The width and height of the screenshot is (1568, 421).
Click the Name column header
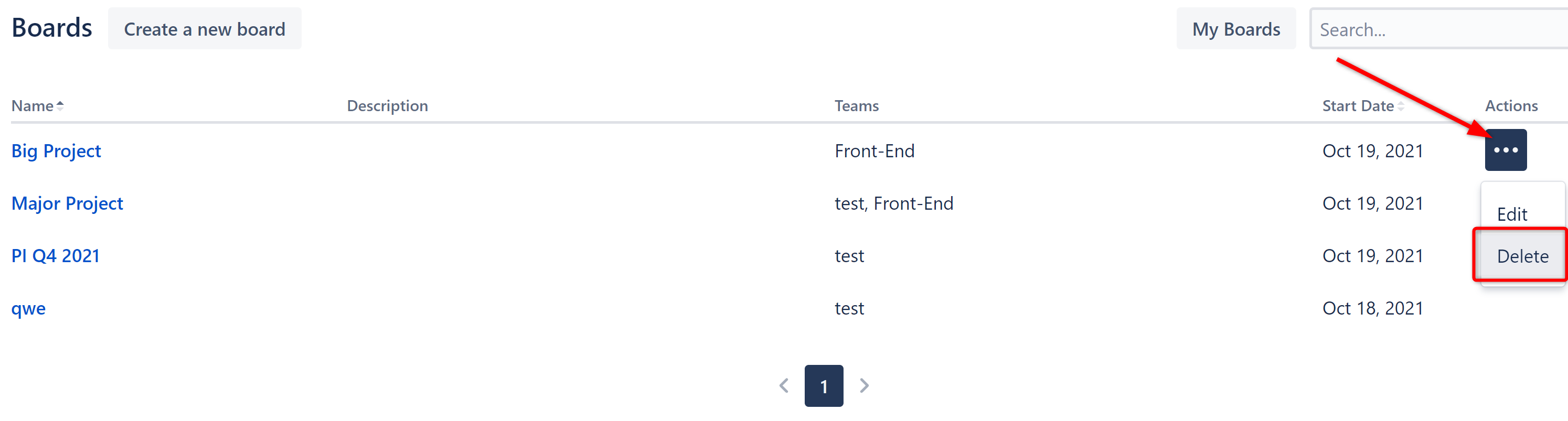click(x=33, y=106)
